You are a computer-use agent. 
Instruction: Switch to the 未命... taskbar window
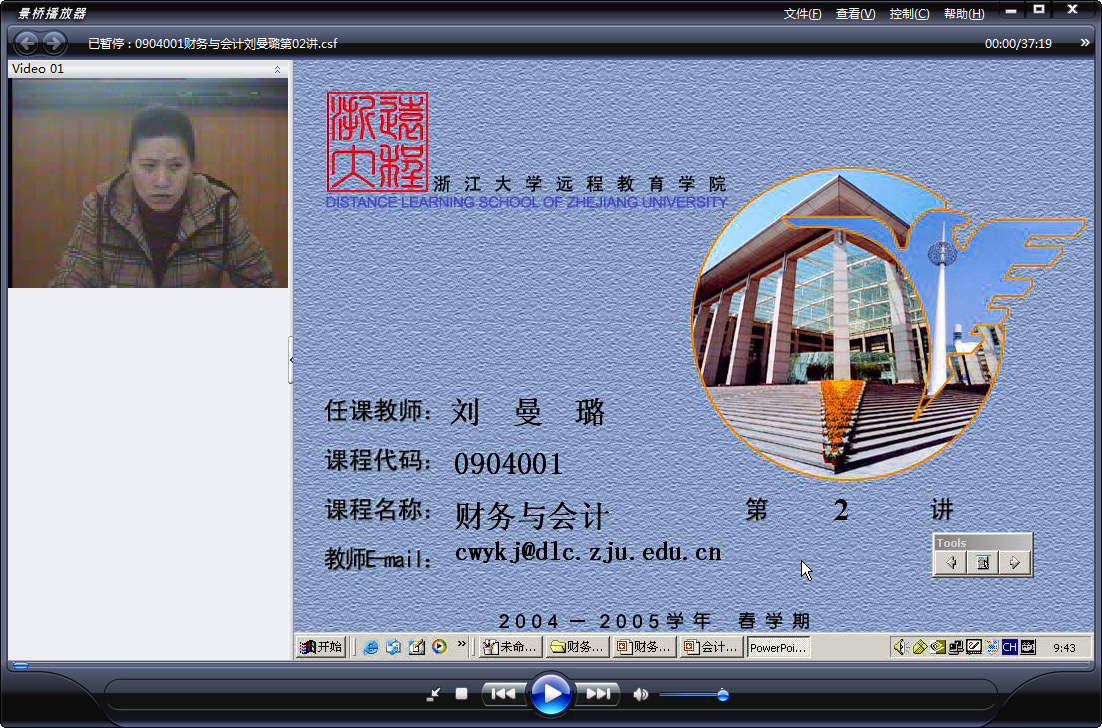(511, 647)
